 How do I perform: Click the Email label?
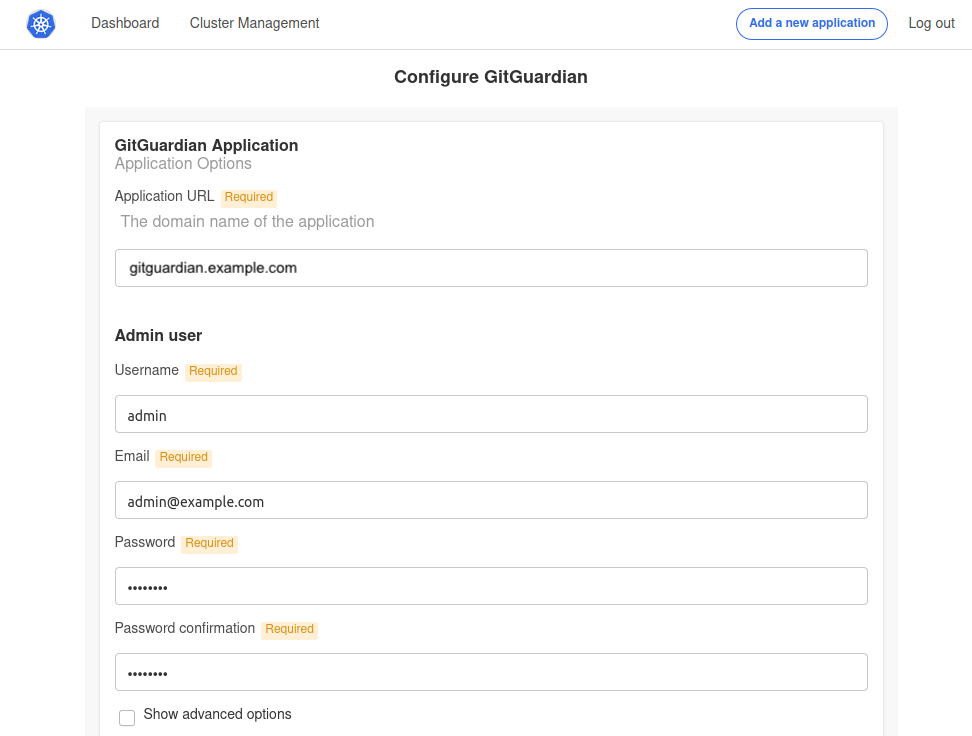pyautogui.click(x=132, y=456)
